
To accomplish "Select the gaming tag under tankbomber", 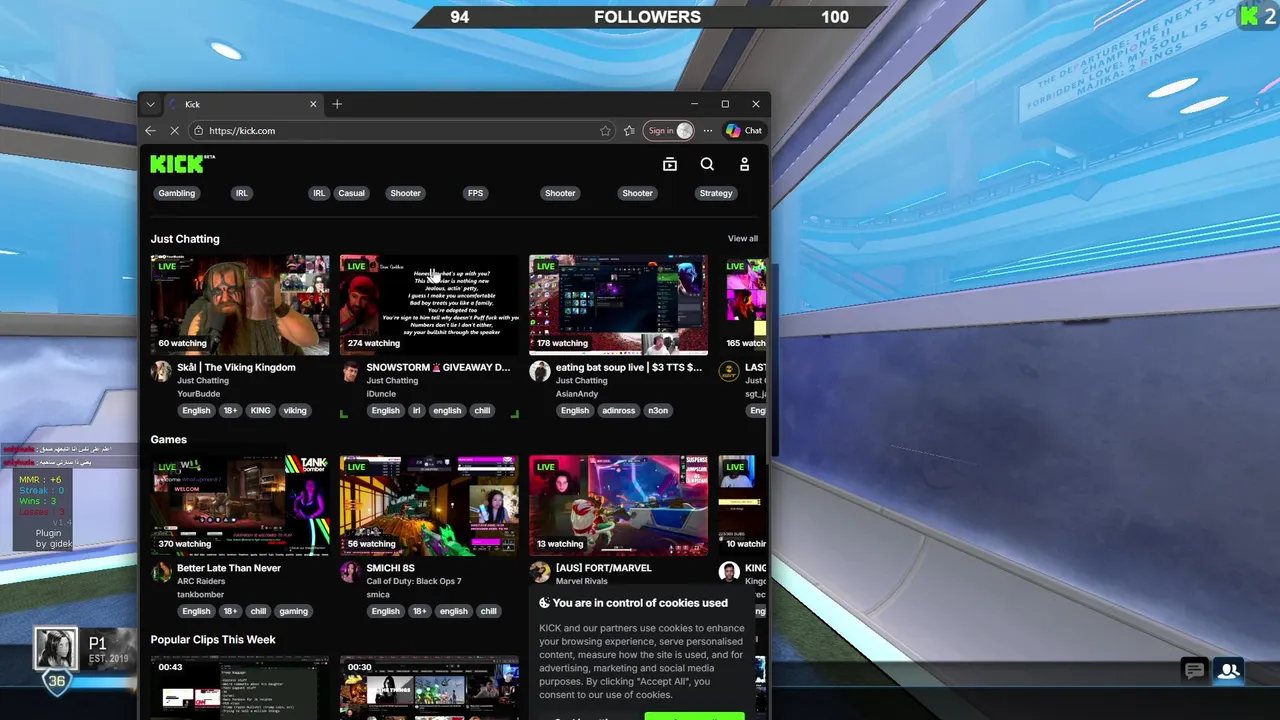I will pyautogui.click(x=293, y=611).
